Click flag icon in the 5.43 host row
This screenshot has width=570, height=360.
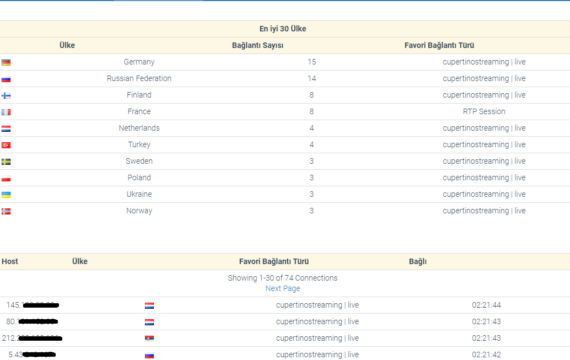(149, 355)
